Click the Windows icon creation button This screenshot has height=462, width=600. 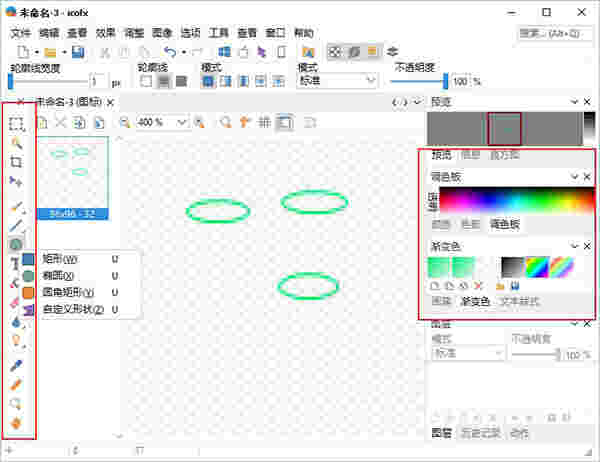225,52
